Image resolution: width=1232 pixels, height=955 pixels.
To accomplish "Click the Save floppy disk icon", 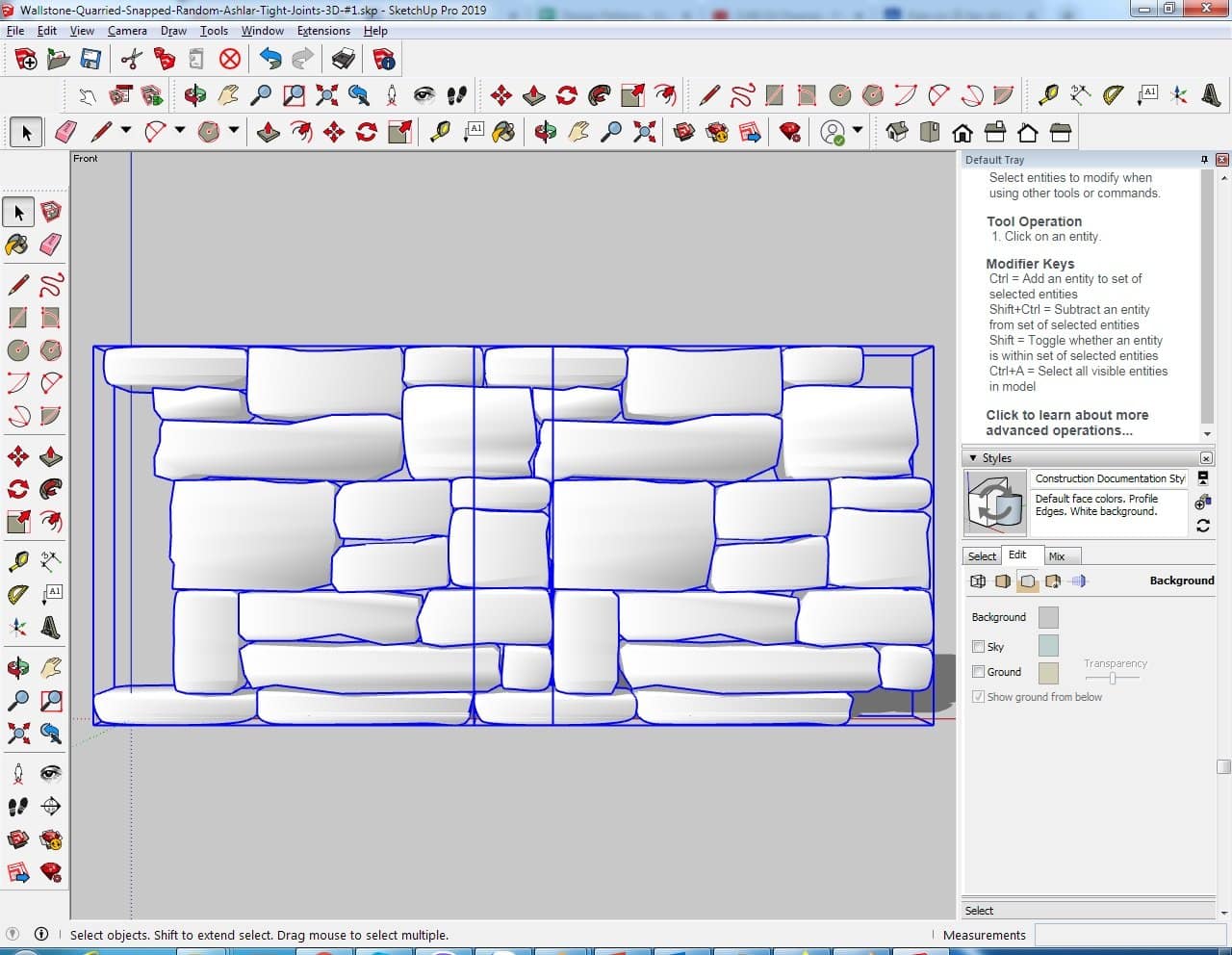I will (x=90, y=60).
